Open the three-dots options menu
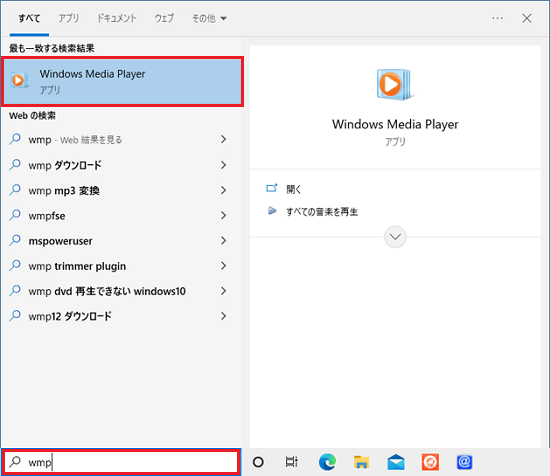This screenshot has width=550, height=476. pyautogui.click(x=497, y=18)
